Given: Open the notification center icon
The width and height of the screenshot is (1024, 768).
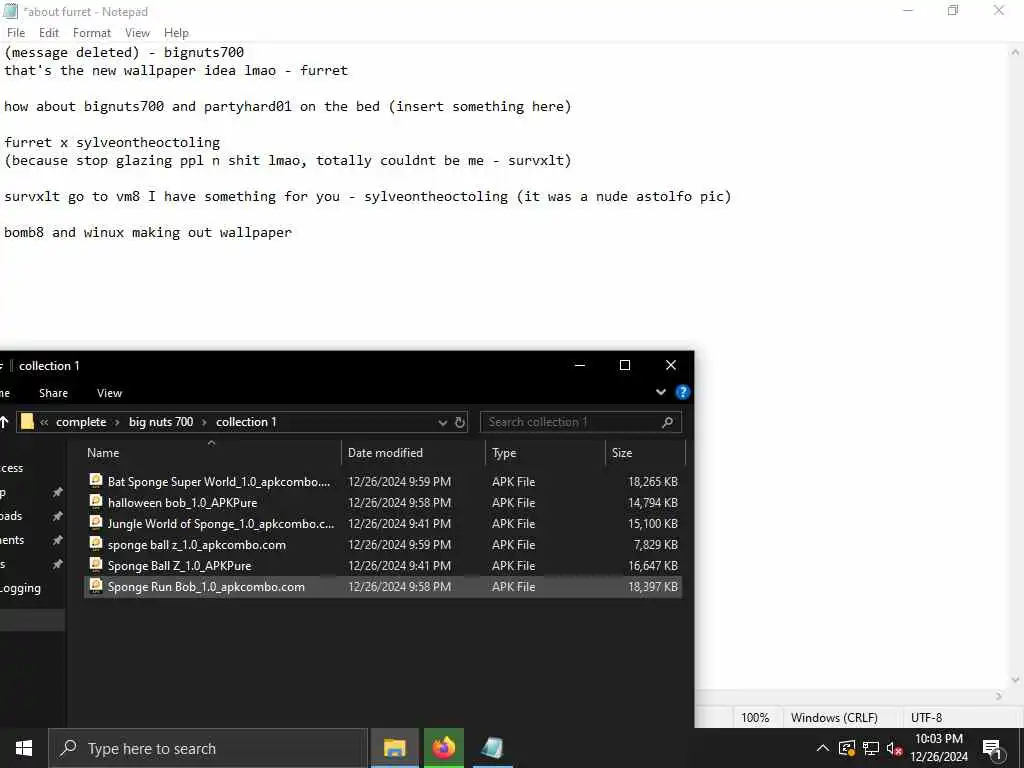Looking at the screenshot, I should [x=993, y=749].
